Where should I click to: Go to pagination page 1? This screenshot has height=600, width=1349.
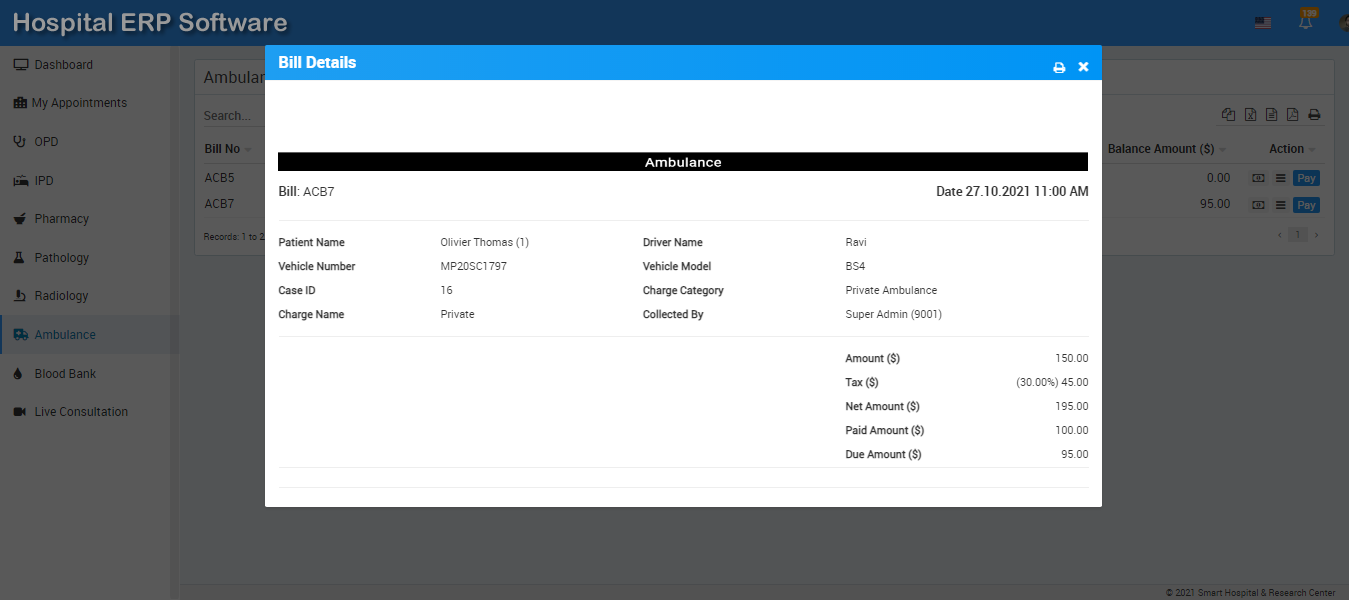pos(1297,235)
